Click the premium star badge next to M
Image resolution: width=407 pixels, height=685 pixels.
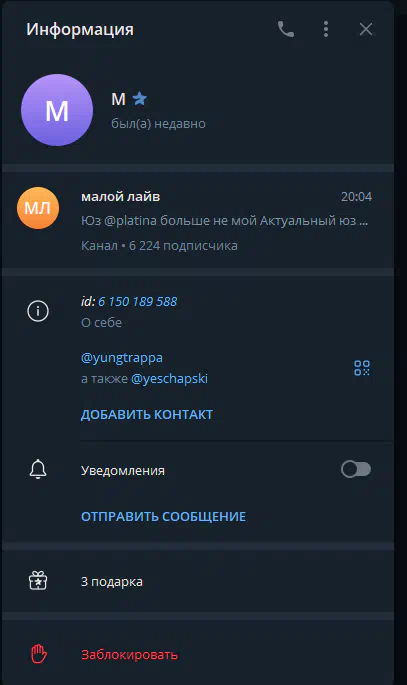tap(139, 99)
